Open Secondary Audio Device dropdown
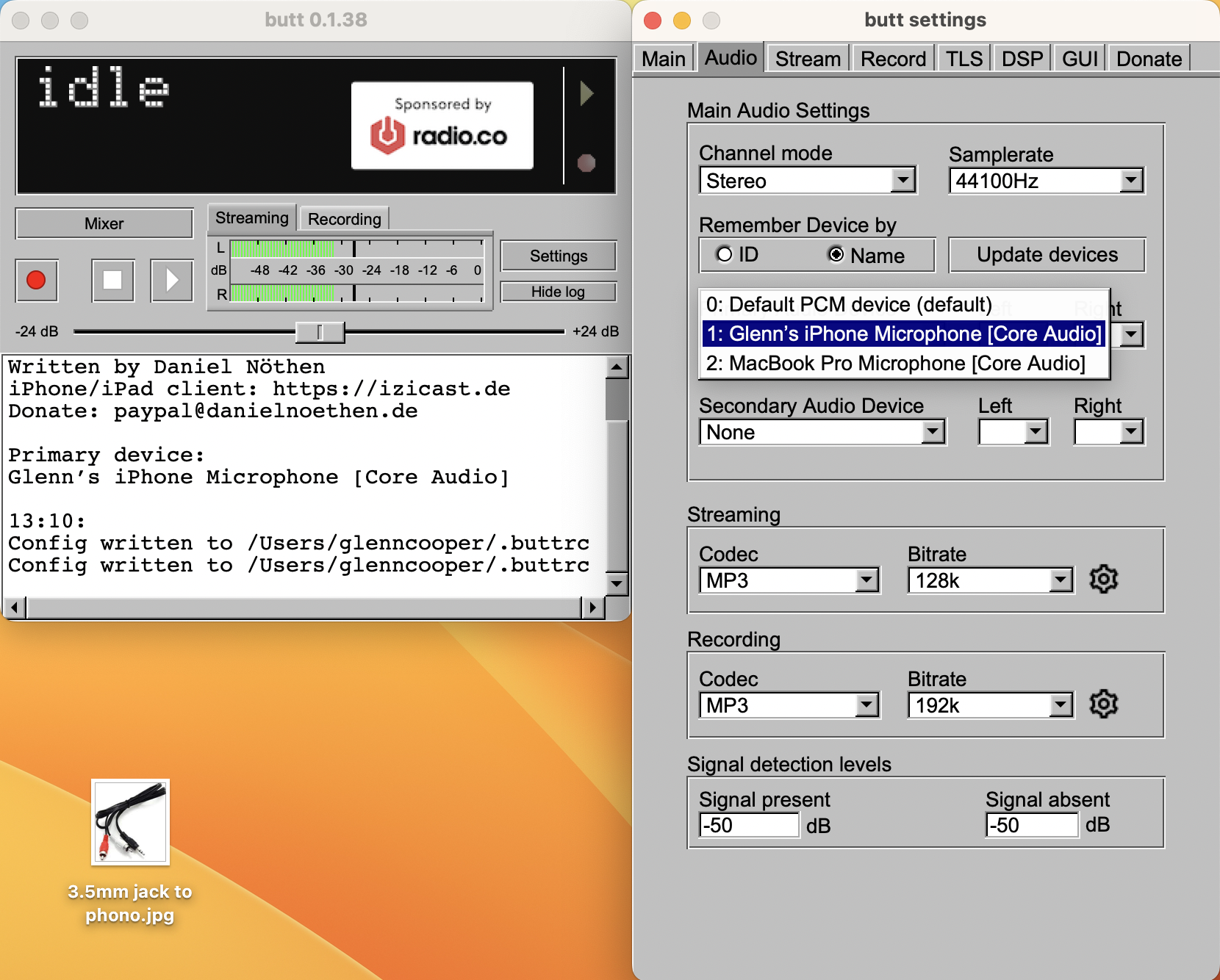Viewport: 1220px width, 980px height. tap(822, 432)
